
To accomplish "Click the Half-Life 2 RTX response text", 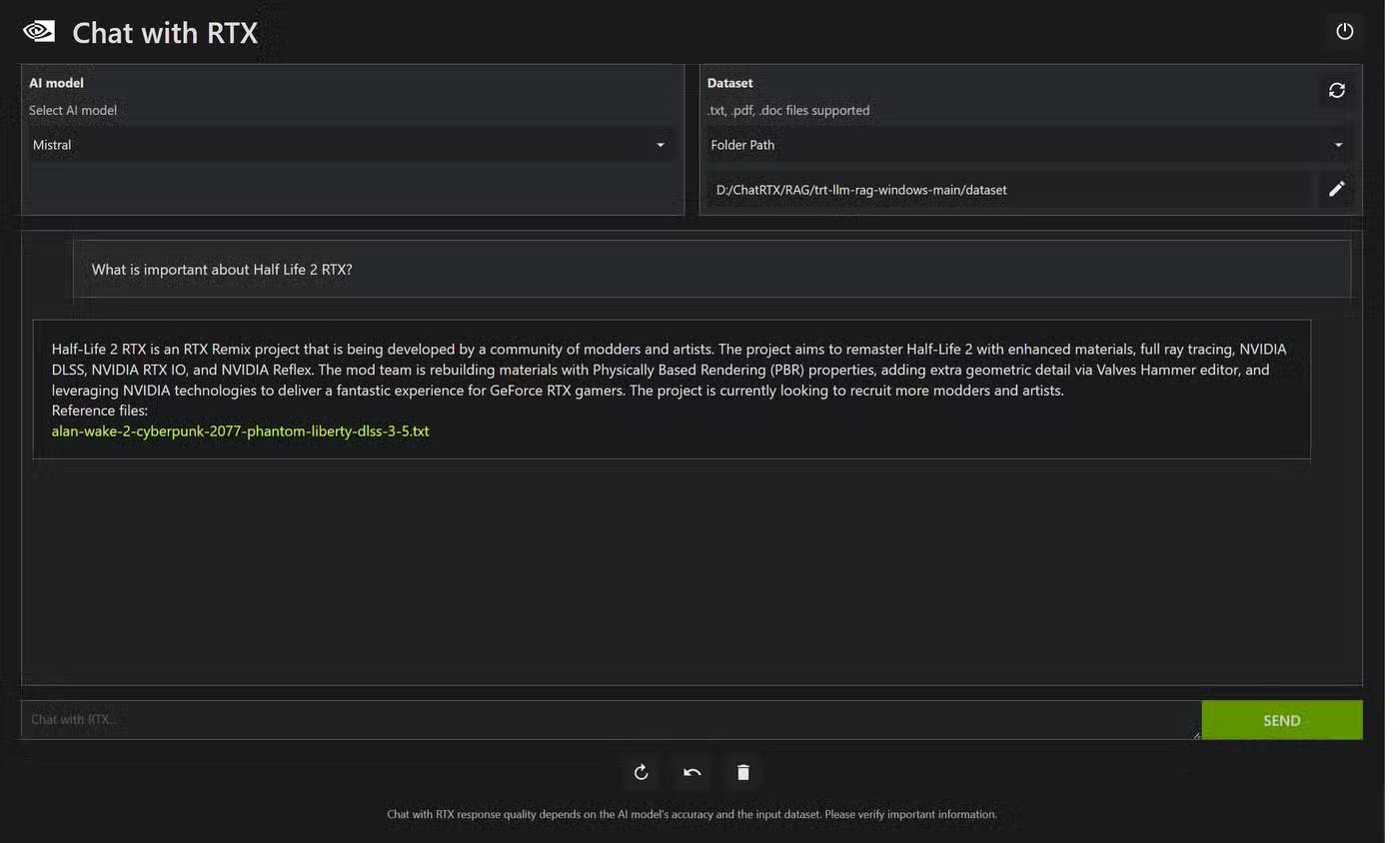I will [670, 370].
